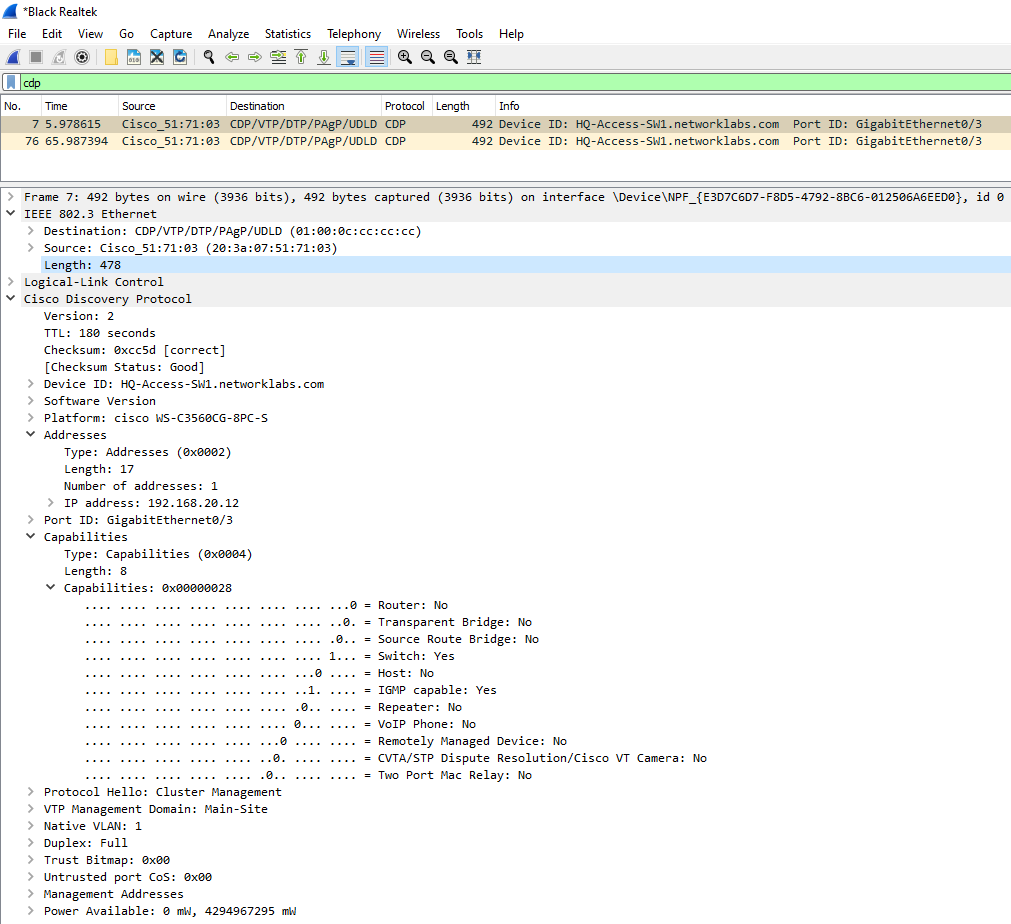Open the Go menu
The height and width of the screenshot is (924, 1011).
(x=126, y=34)
